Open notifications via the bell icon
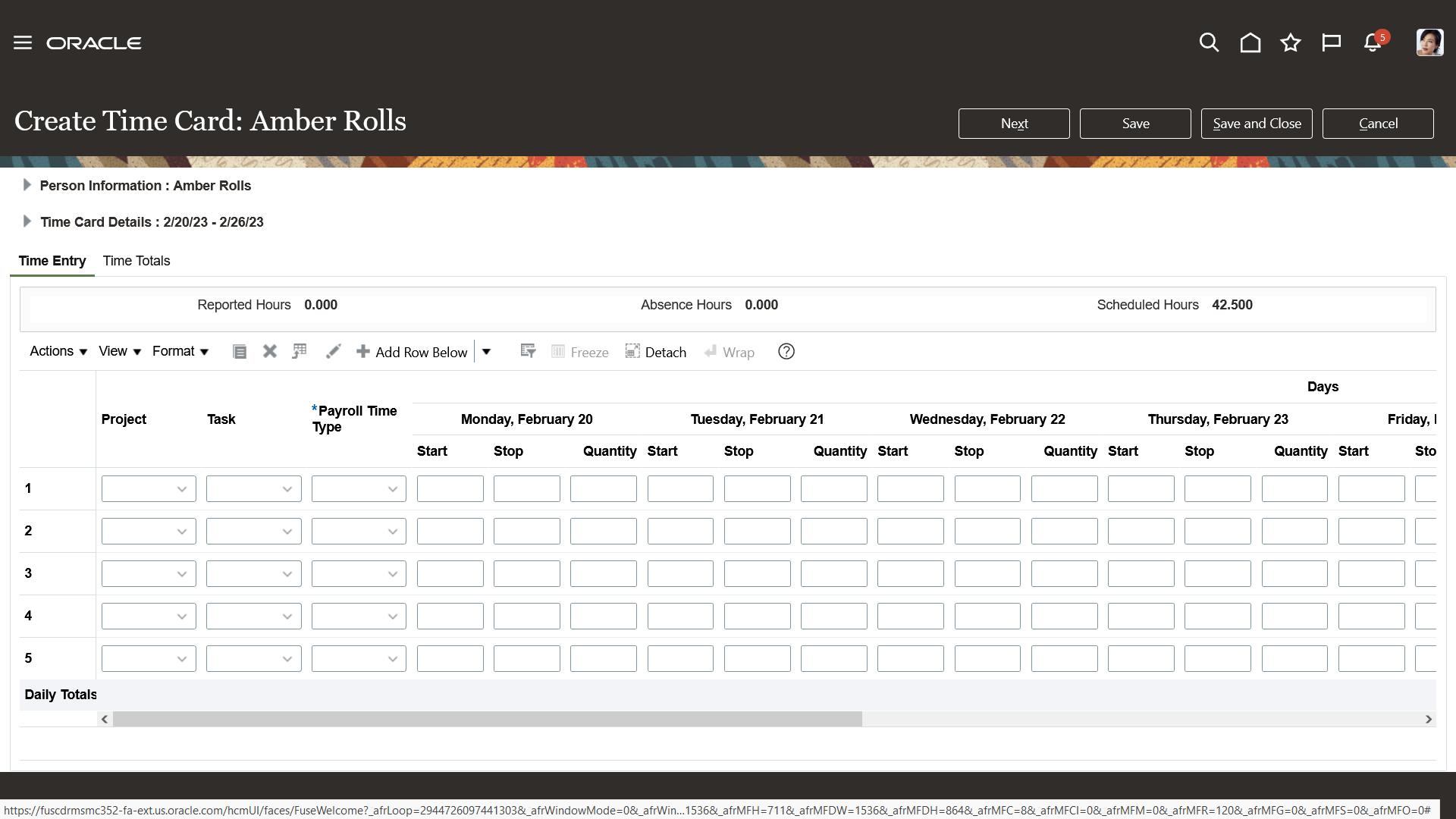Screen dimensions: 1456x819 pyautogui.click(x=1372, y=42)
